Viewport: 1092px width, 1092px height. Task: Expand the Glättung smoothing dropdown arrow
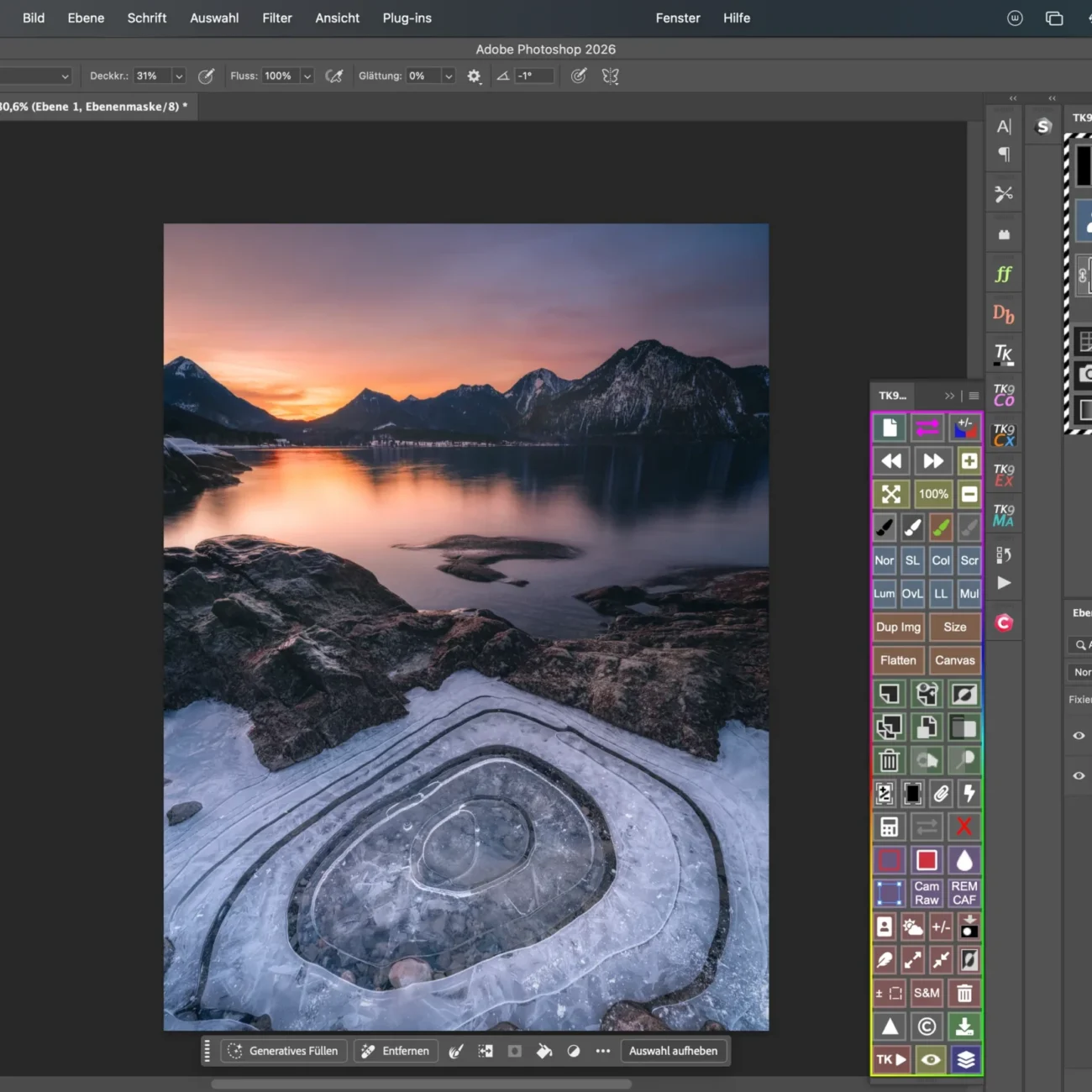click(449, 76)
